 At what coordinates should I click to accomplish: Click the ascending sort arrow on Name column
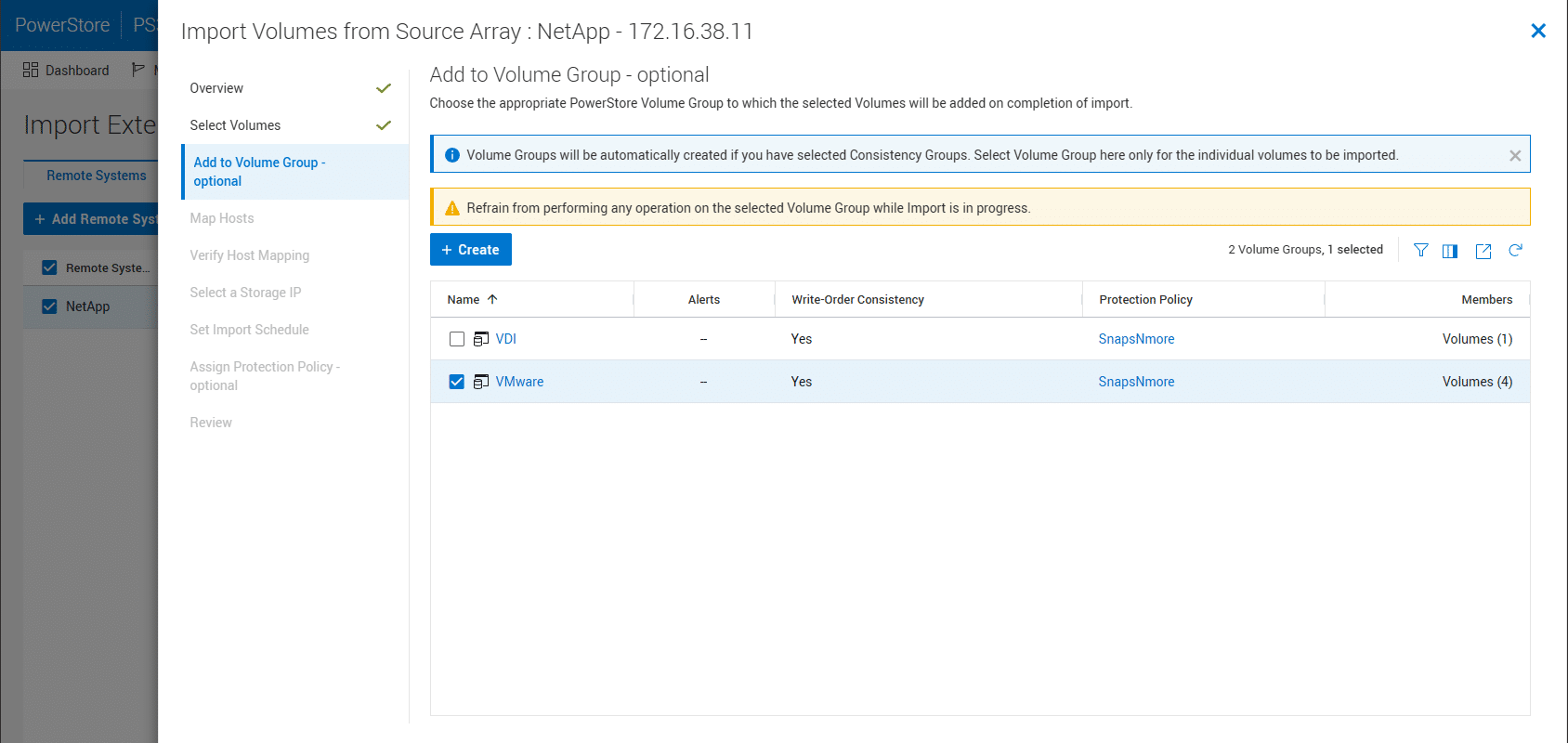click(492, 299)
